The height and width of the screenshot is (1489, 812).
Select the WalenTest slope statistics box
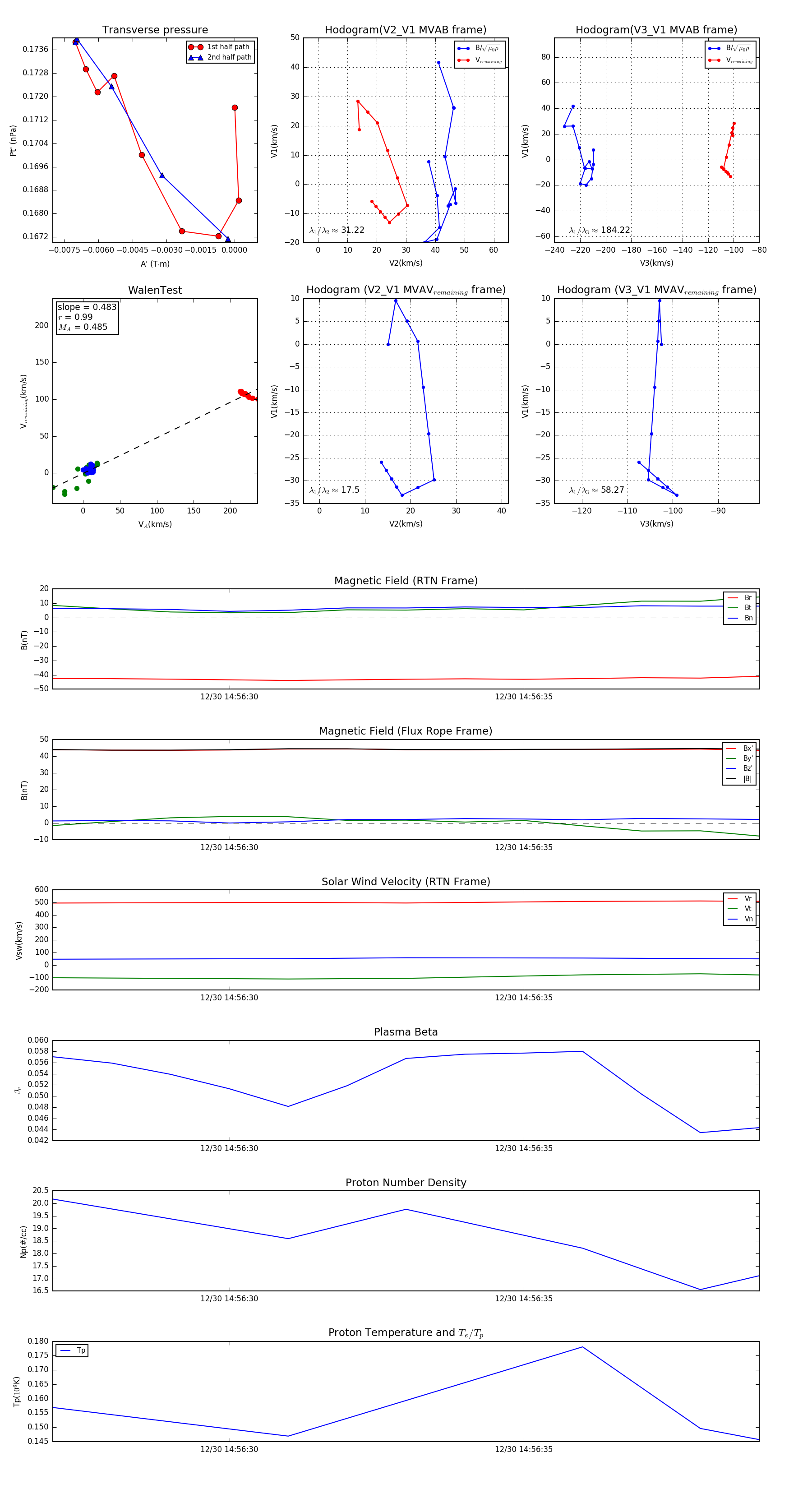tap(87, 317)
